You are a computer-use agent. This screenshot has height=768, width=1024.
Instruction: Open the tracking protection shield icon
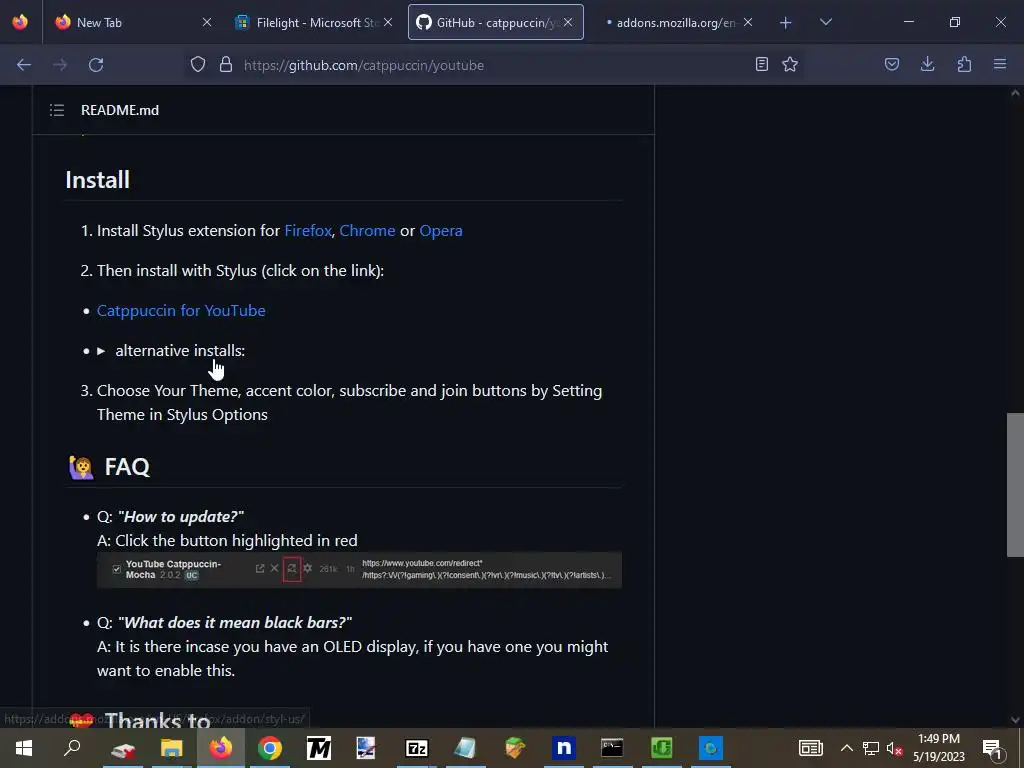click(x=198, y=65)
